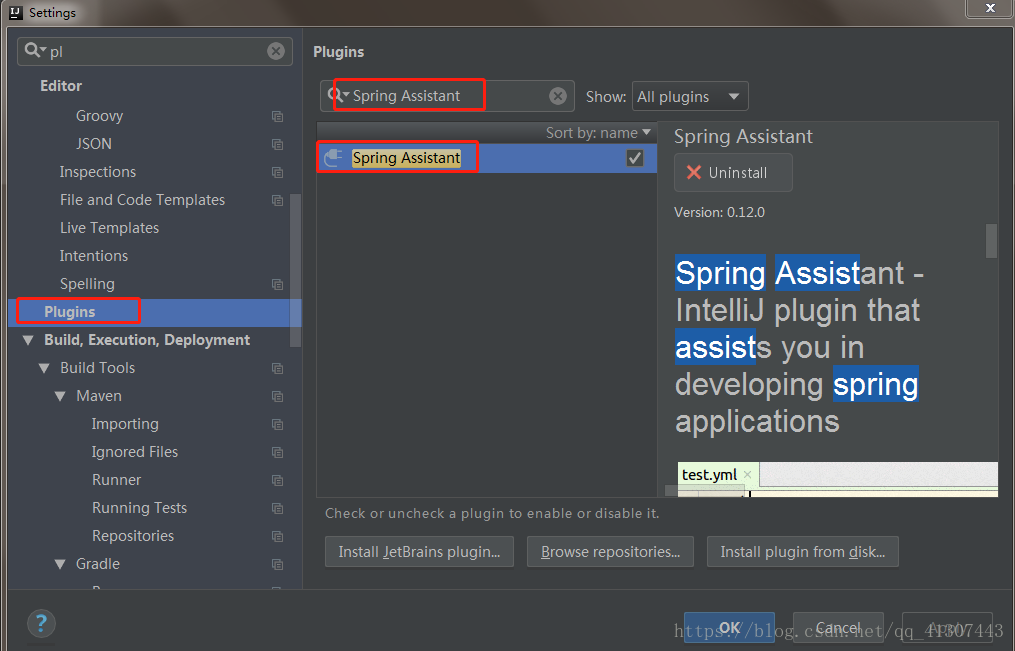The width and height of the screenshot is (1015, 651).
Task: Click the project-level icon beside Build Tools
Action: pyautogui.click(x=277, y=368)
